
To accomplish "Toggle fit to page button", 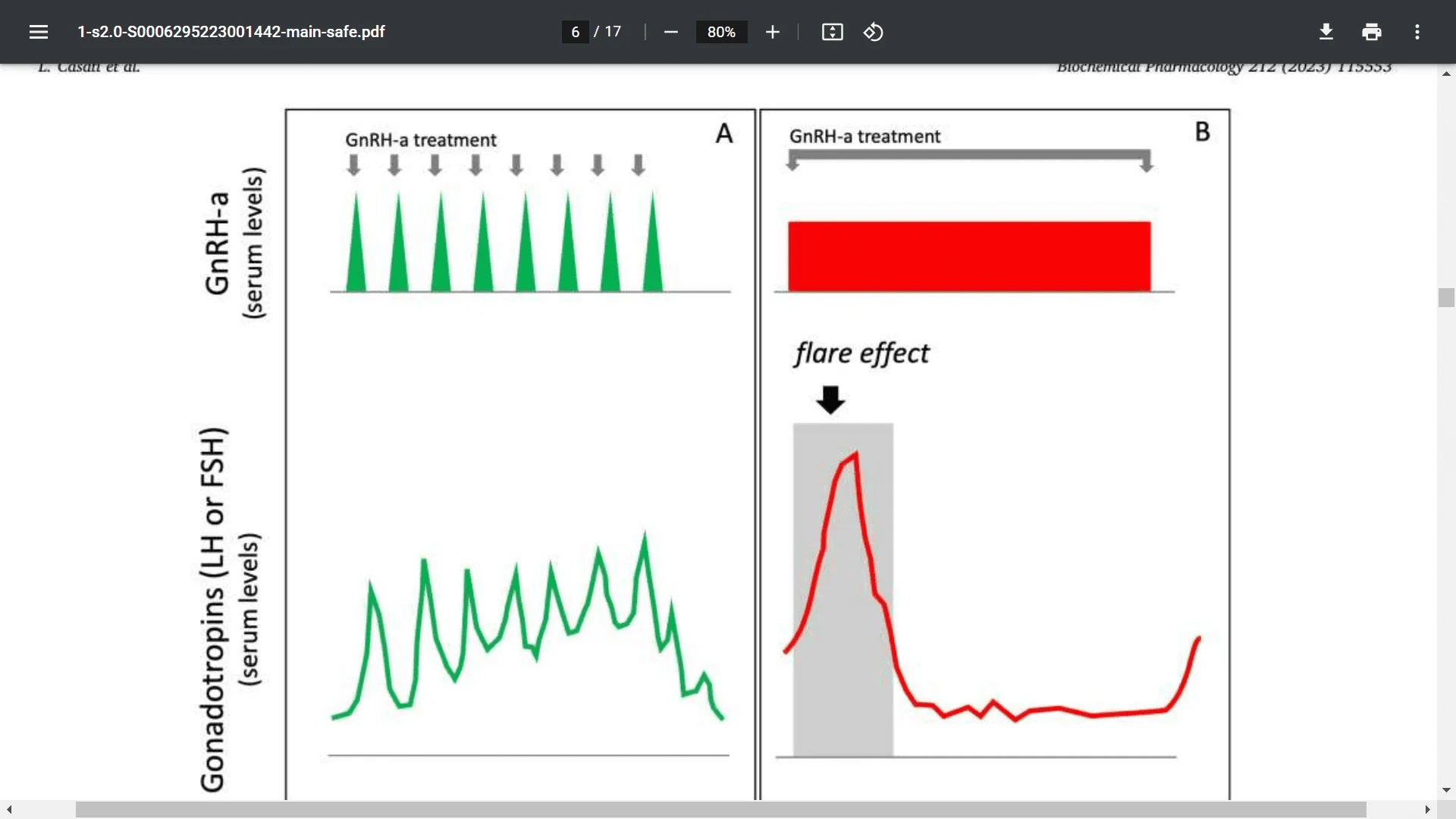I will [832, 32].
